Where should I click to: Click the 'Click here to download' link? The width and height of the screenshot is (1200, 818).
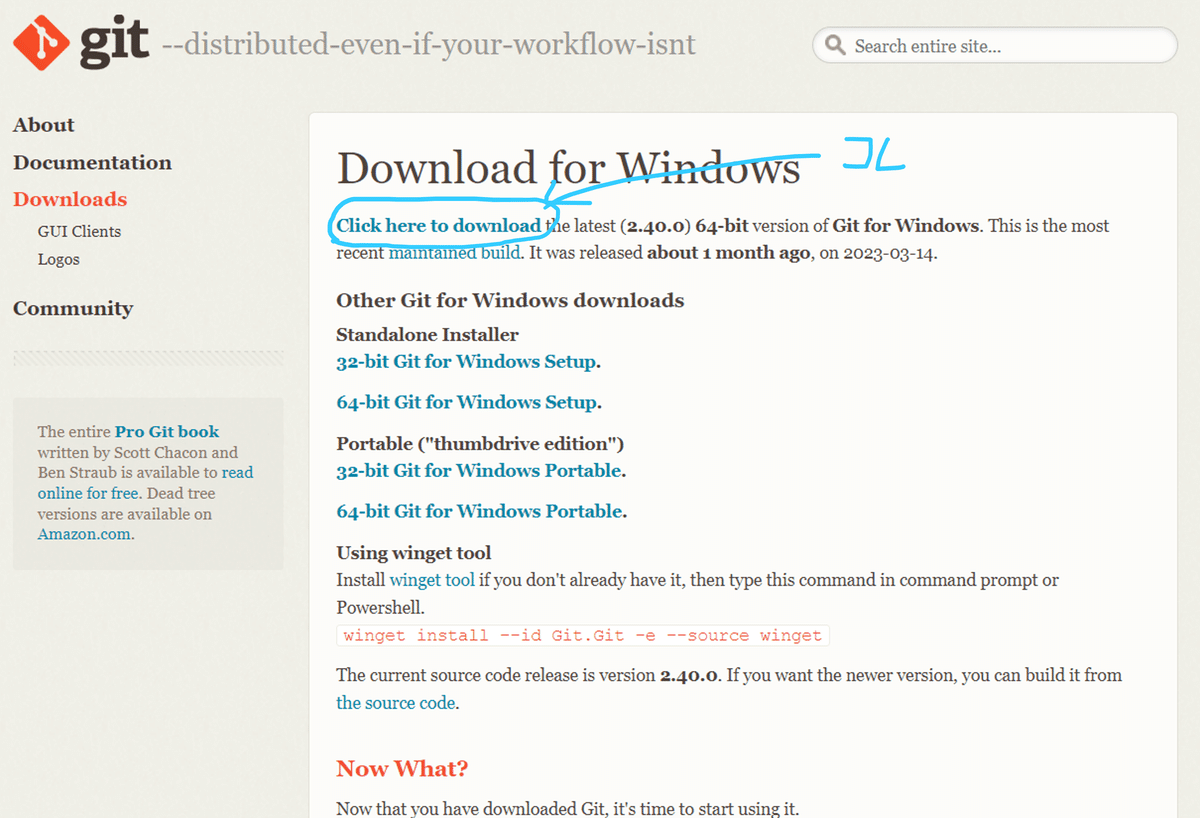[x=438, y=226]
